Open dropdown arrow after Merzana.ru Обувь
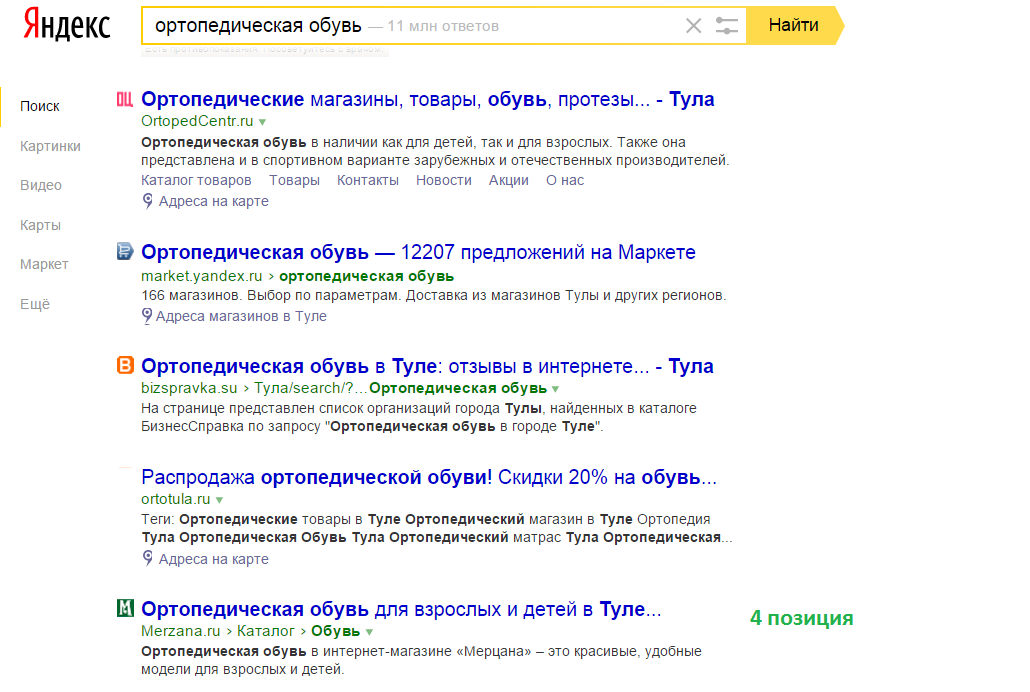This screenshot has height=692, width=1030. coord(369,632)
